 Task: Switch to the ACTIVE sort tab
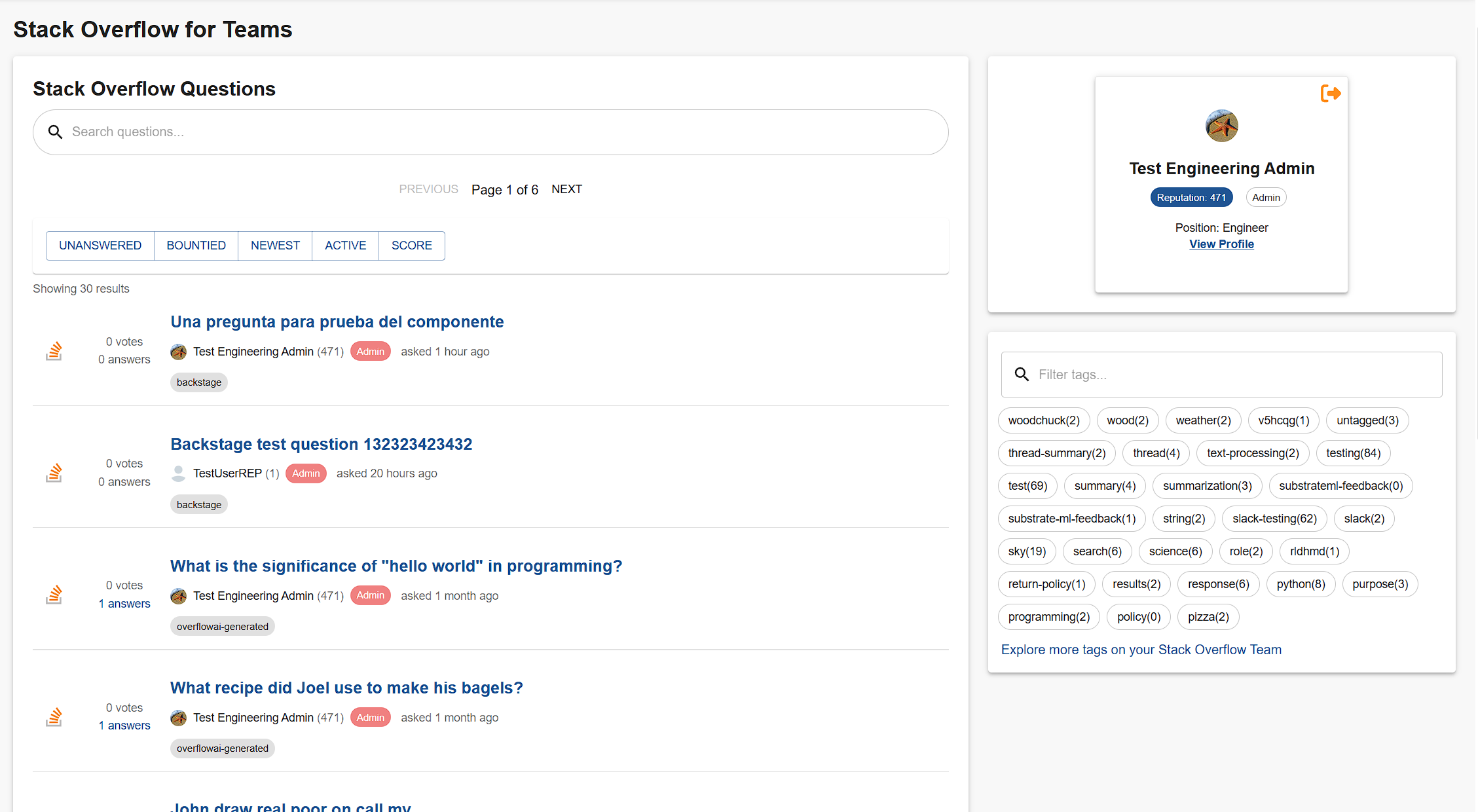[x=345, y=246]
